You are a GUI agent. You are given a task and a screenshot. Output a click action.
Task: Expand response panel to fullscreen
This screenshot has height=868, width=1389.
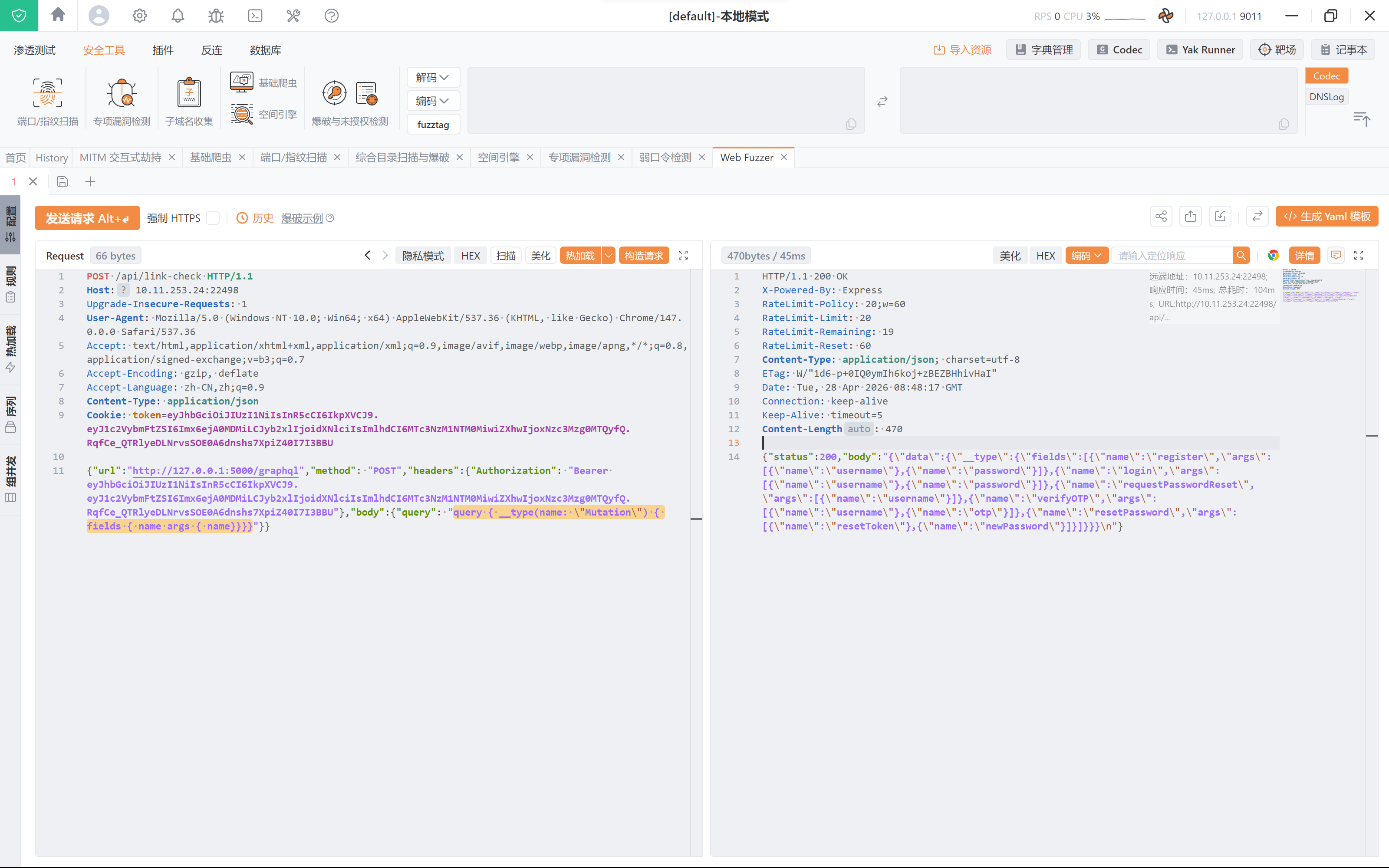(x=1359, y=256)
